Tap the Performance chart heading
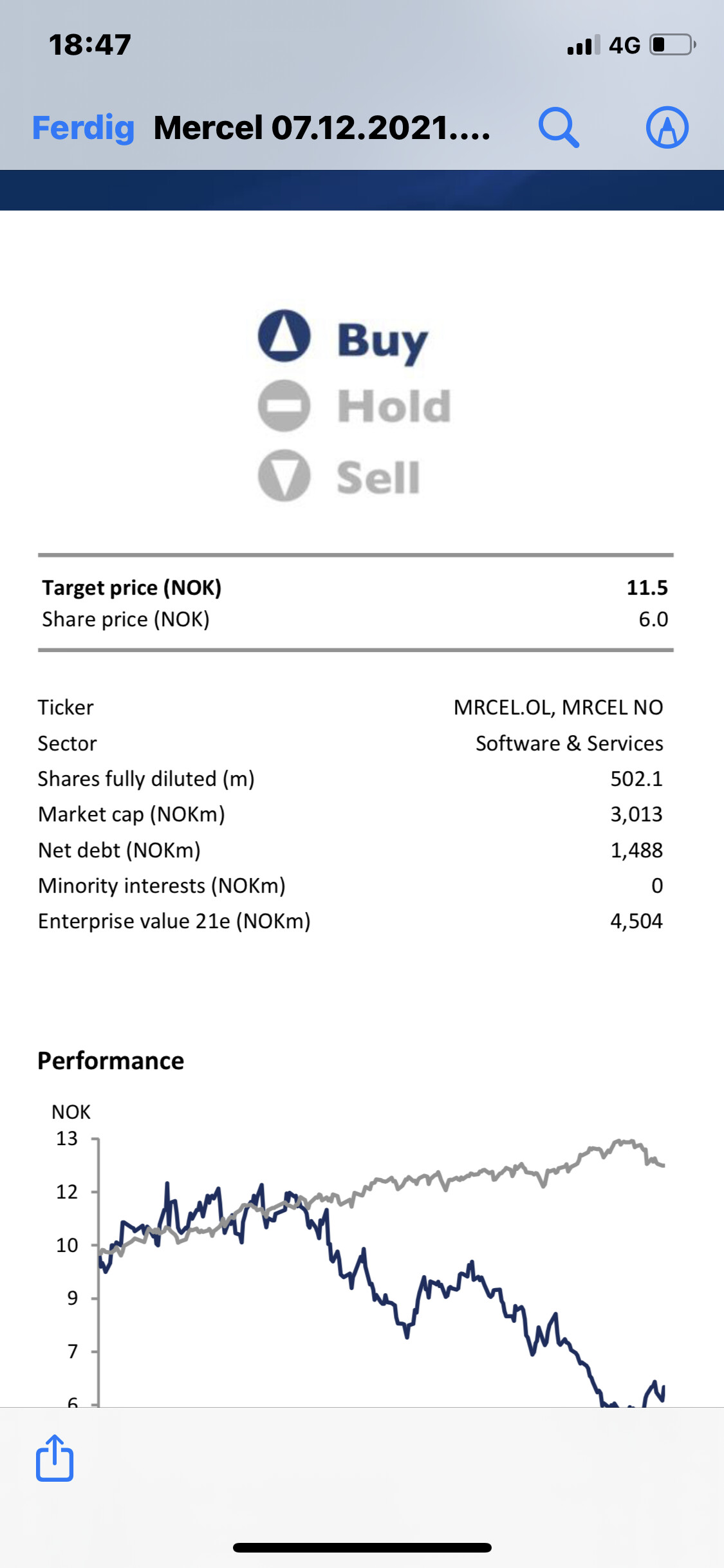The width and height of the screenshot is (724, 1568). coord(111,1061)
